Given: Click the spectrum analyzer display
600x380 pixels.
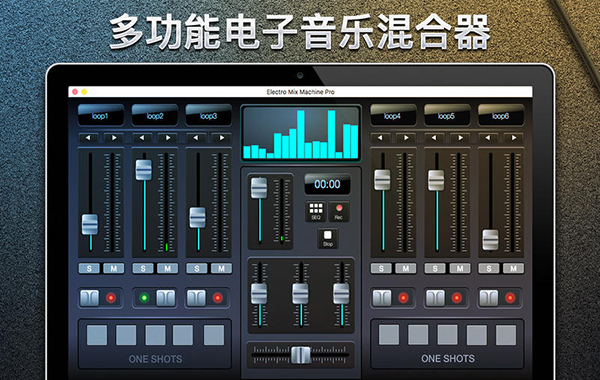Looking at the screenshot, I should click(301, 133).
